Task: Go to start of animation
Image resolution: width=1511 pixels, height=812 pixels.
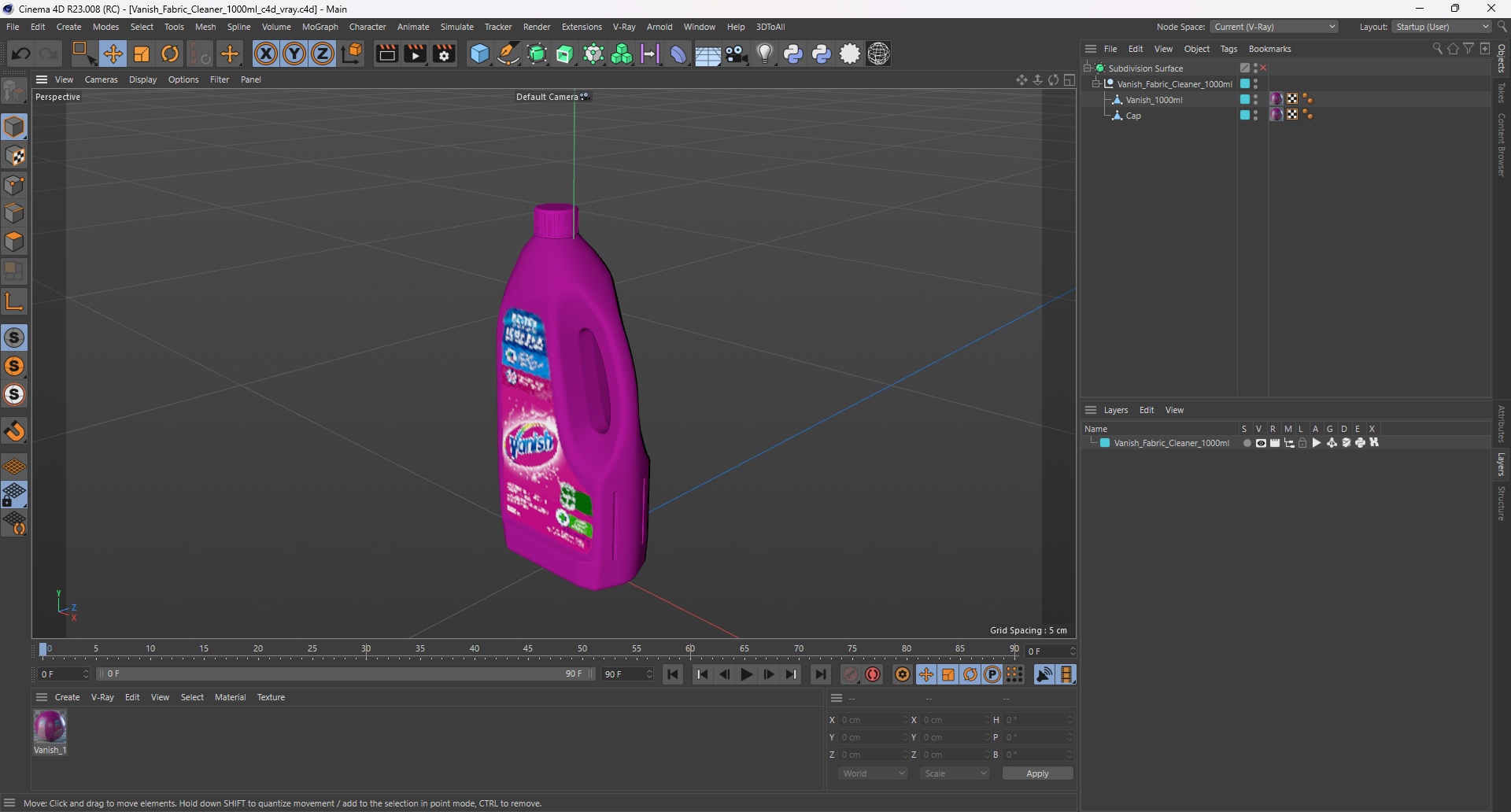Action: pyautogui.click(x=673, y=674)
